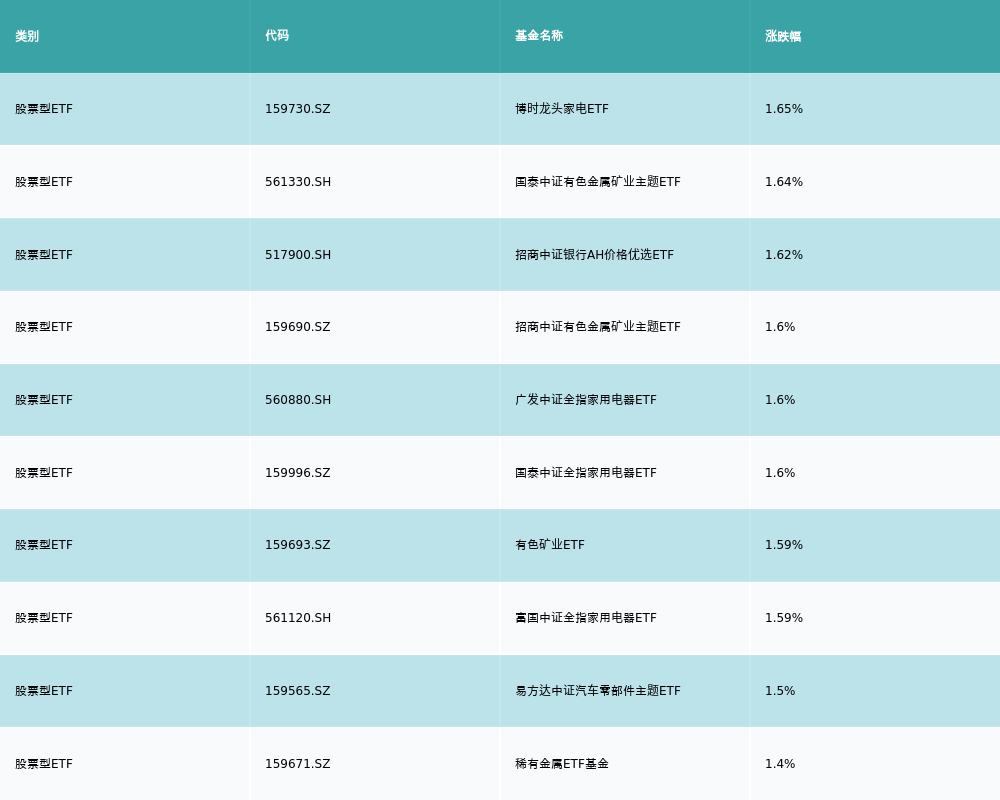Select fund code 159690.SZ
This screenshot has width=1000, height=800.
(297, 327)
